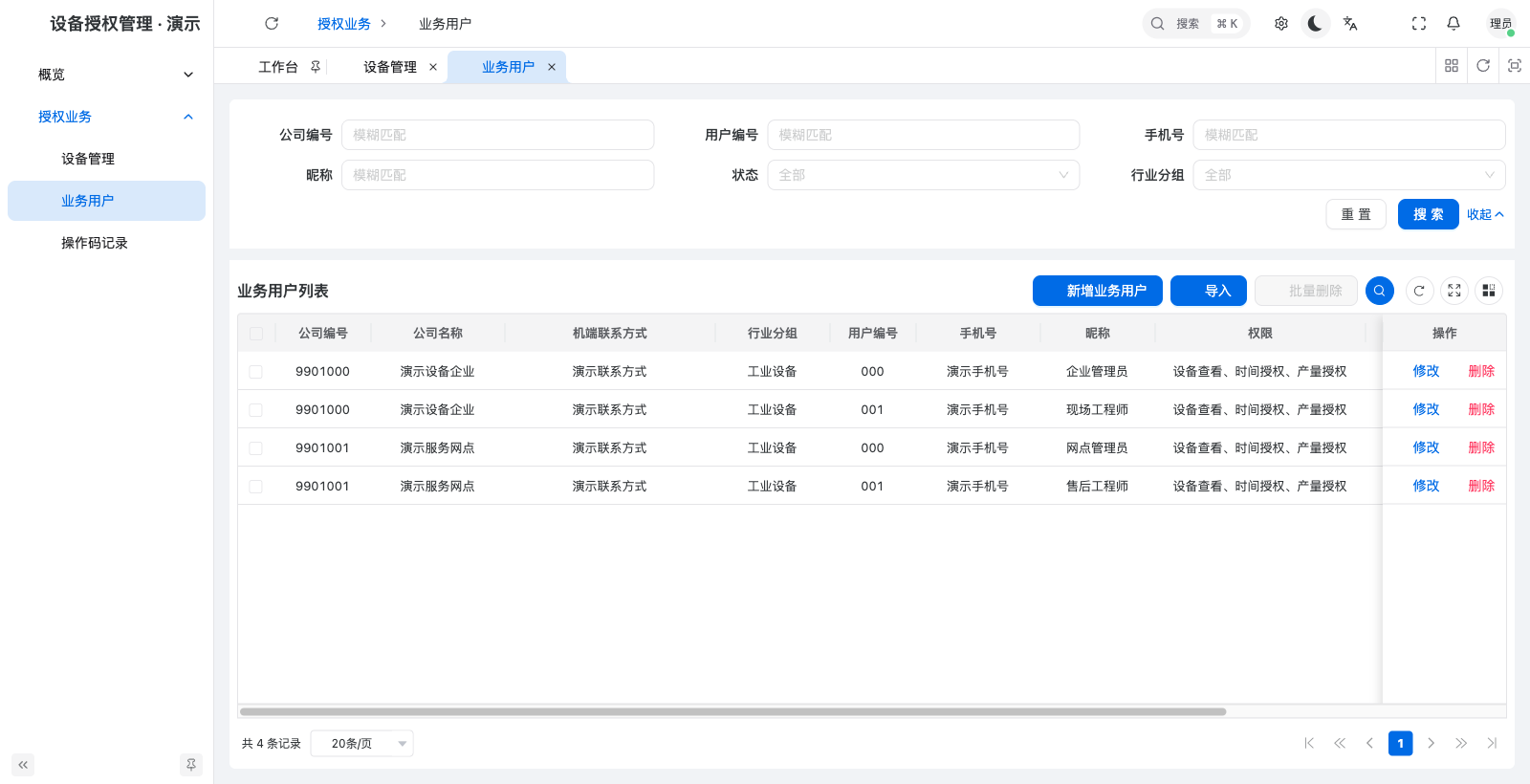The image size is (1530, 784).
Task: Check the row for 网点管理员
Action: (x=256, y=448)
